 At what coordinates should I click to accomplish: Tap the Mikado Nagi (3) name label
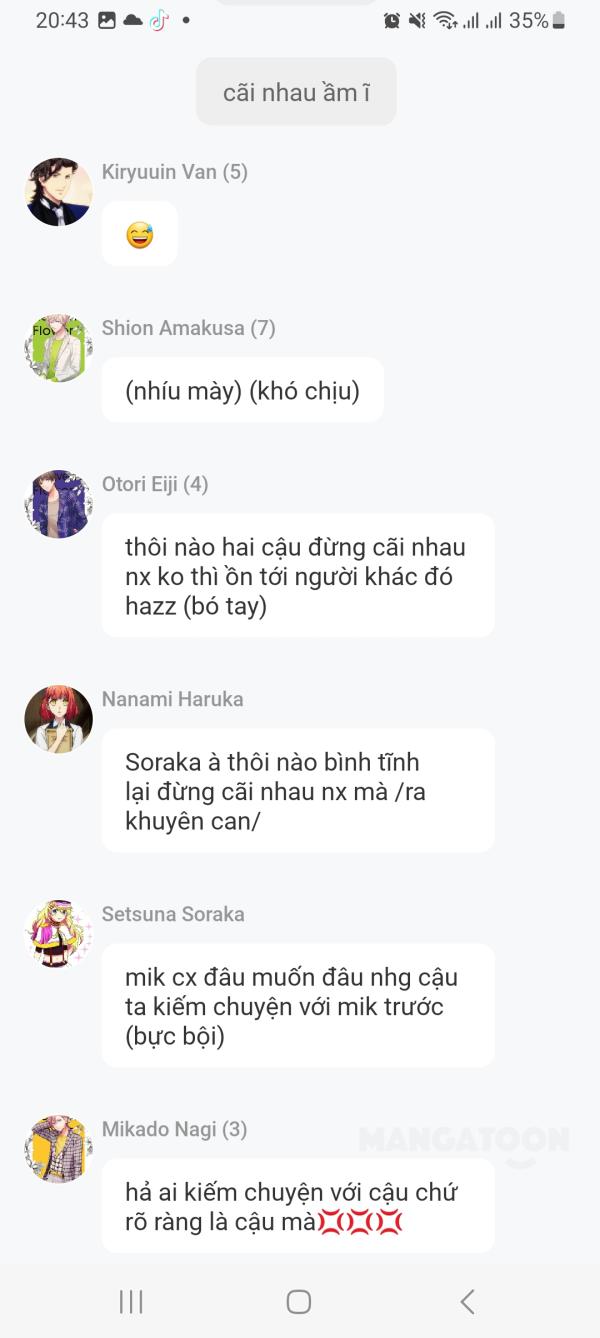point(175,1129)
